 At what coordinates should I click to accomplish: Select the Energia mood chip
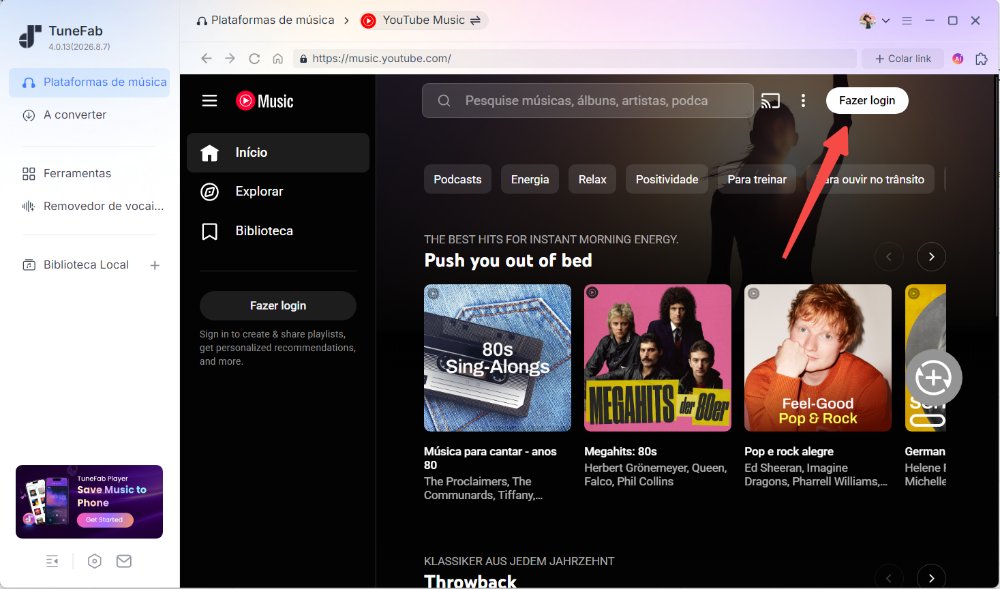pyautogui.click(x=530, y=179)
